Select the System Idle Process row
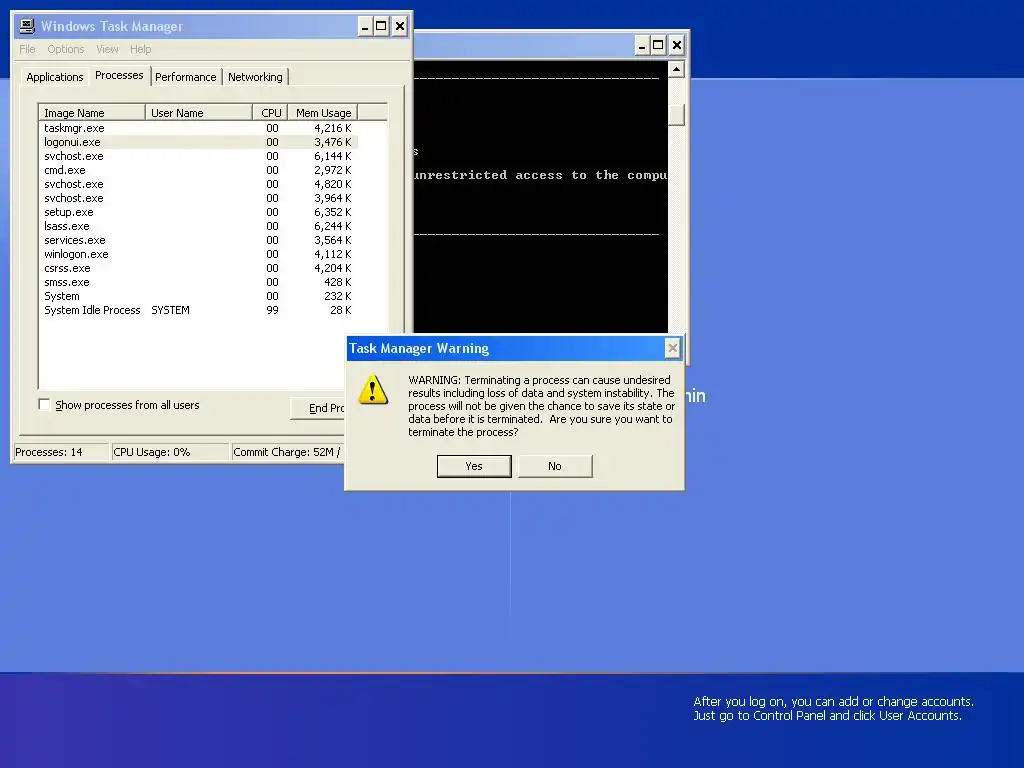This screenshot has width=1024, height=768. 198,310
